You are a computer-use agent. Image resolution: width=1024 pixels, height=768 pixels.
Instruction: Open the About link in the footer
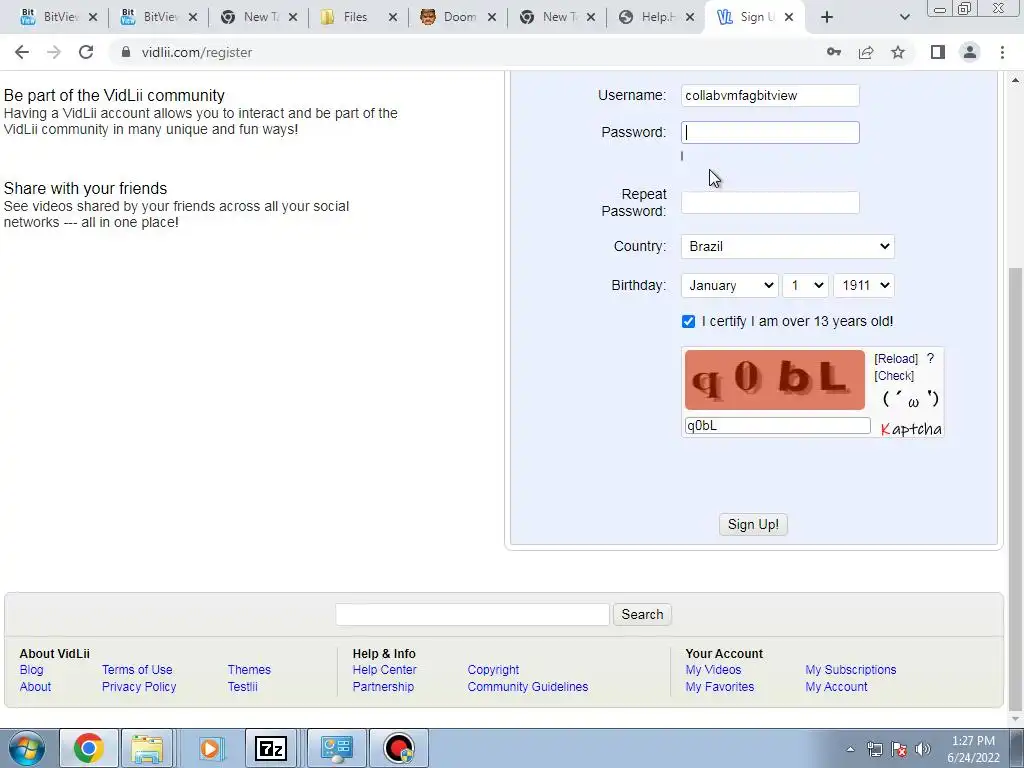(35, 686)
